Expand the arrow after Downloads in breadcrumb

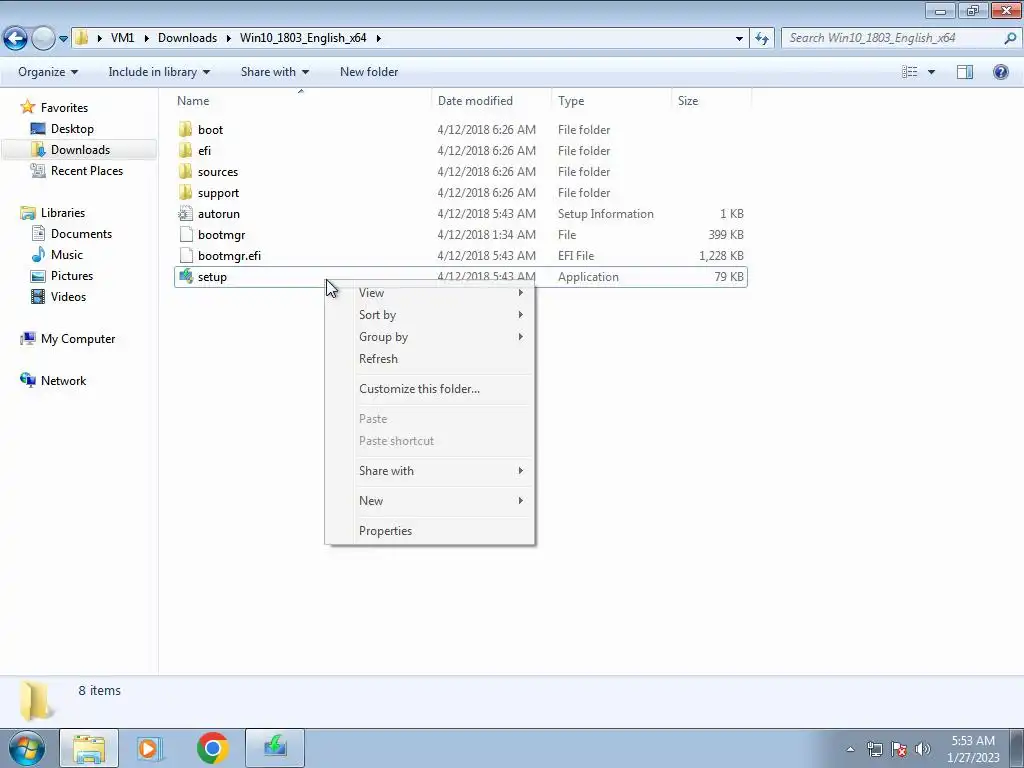point(229,38)
